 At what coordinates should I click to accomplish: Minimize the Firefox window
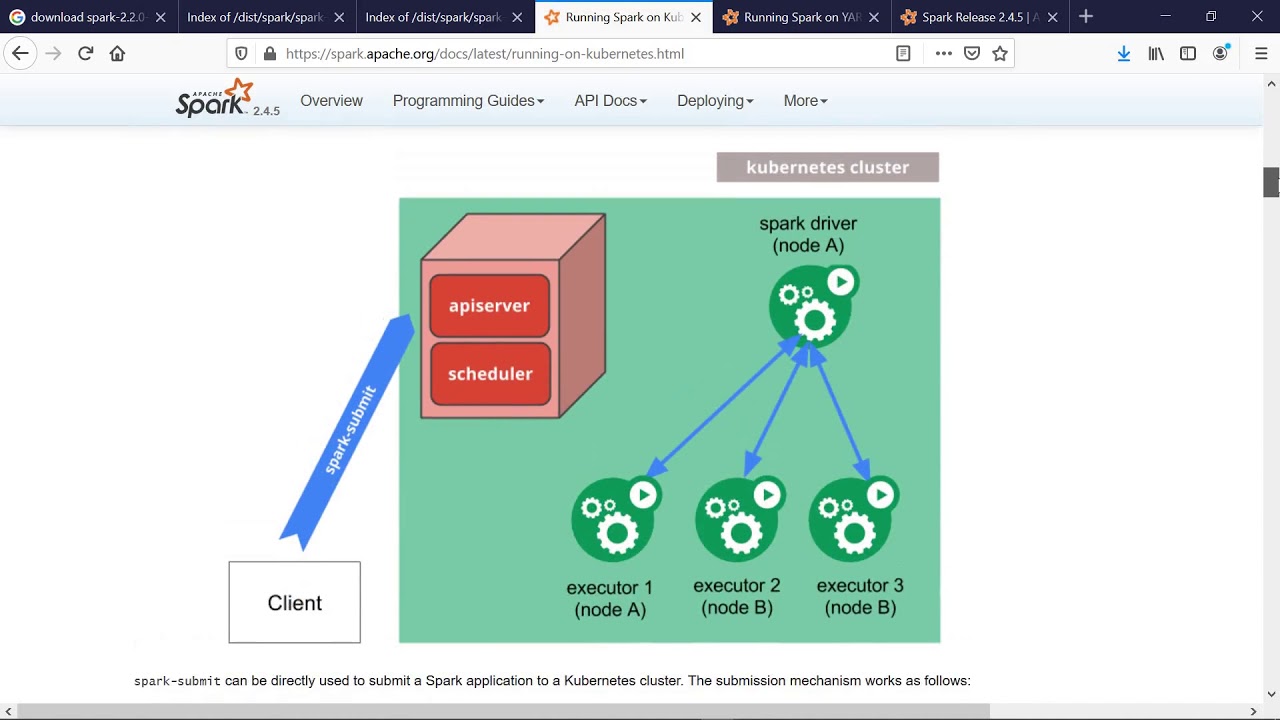(x=1165, y=17)
